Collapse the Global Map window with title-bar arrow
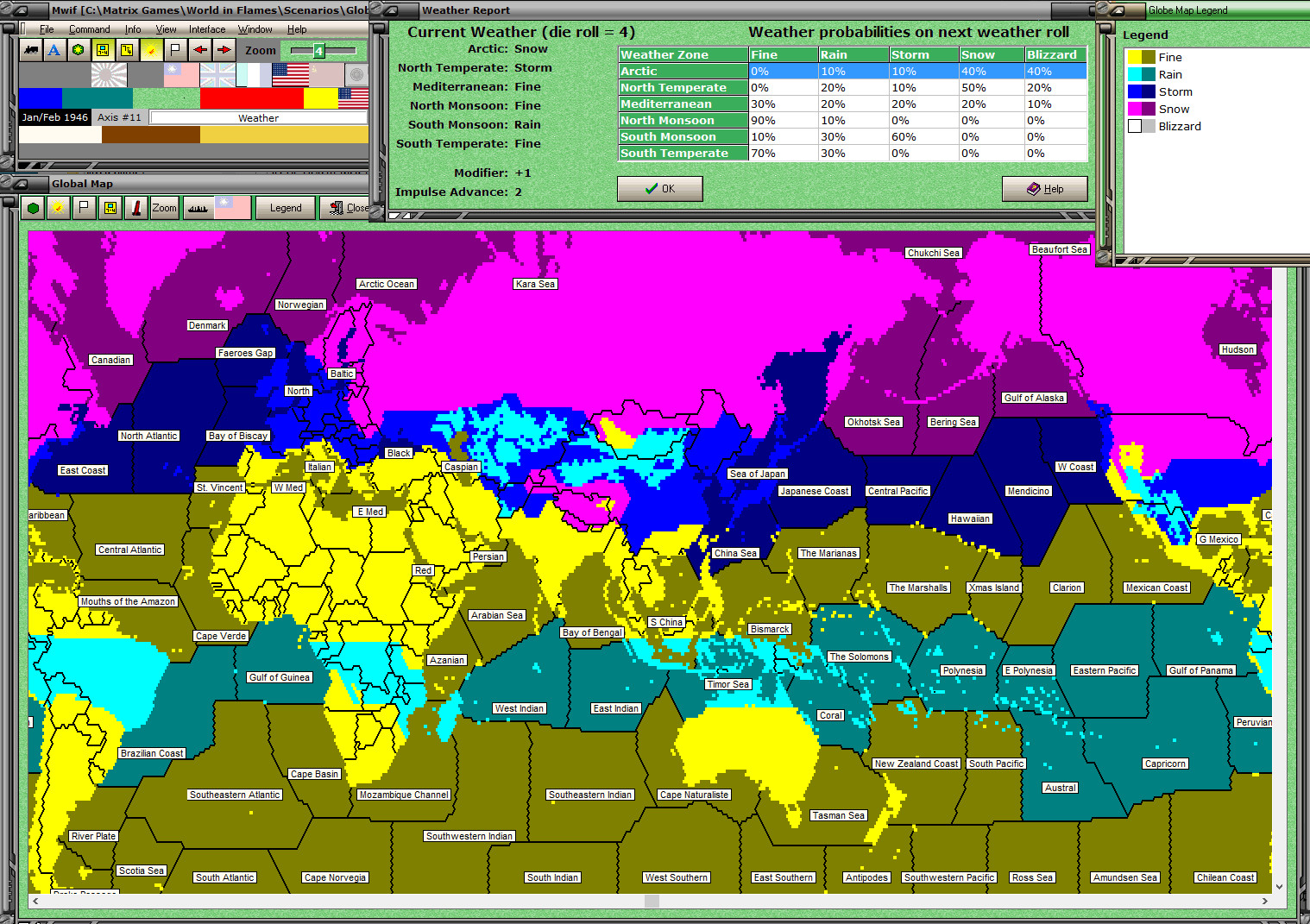 19,184
